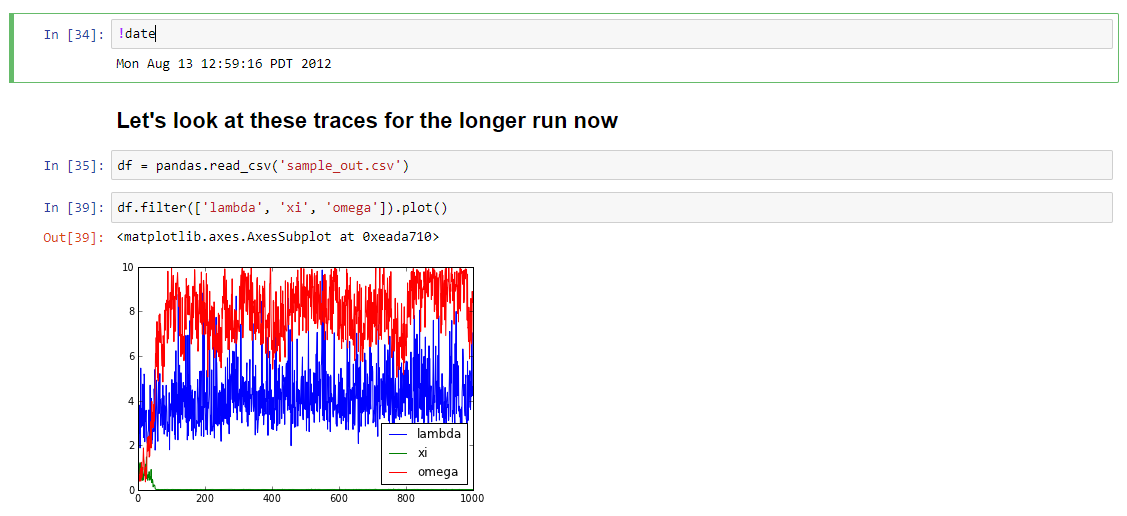Click the matplotlib AxesSubplot output text
This screenshot has width=1127, height=516.
coord(277,238)
